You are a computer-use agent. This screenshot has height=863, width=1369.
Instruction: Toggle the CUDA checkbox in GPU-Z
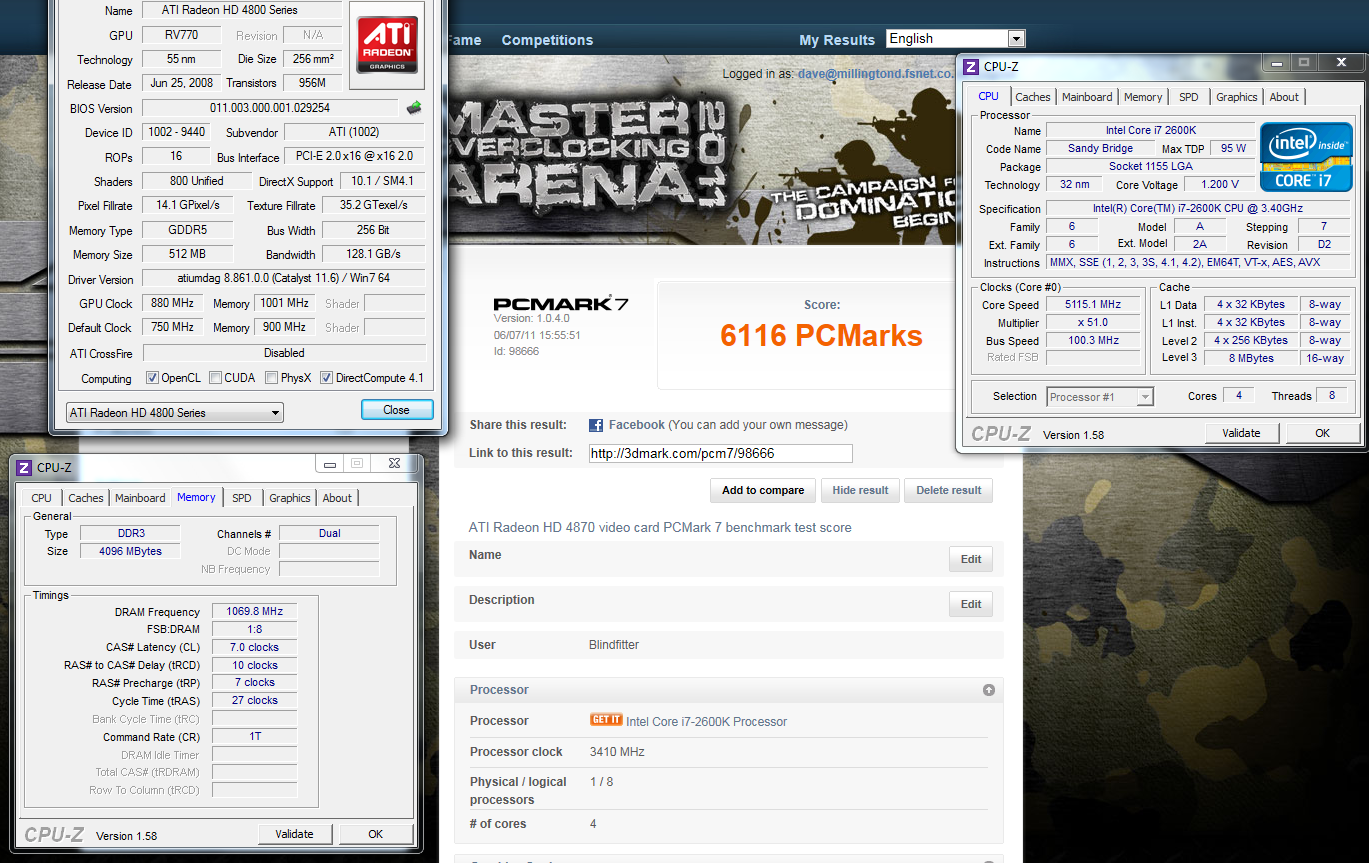point(215,378)
